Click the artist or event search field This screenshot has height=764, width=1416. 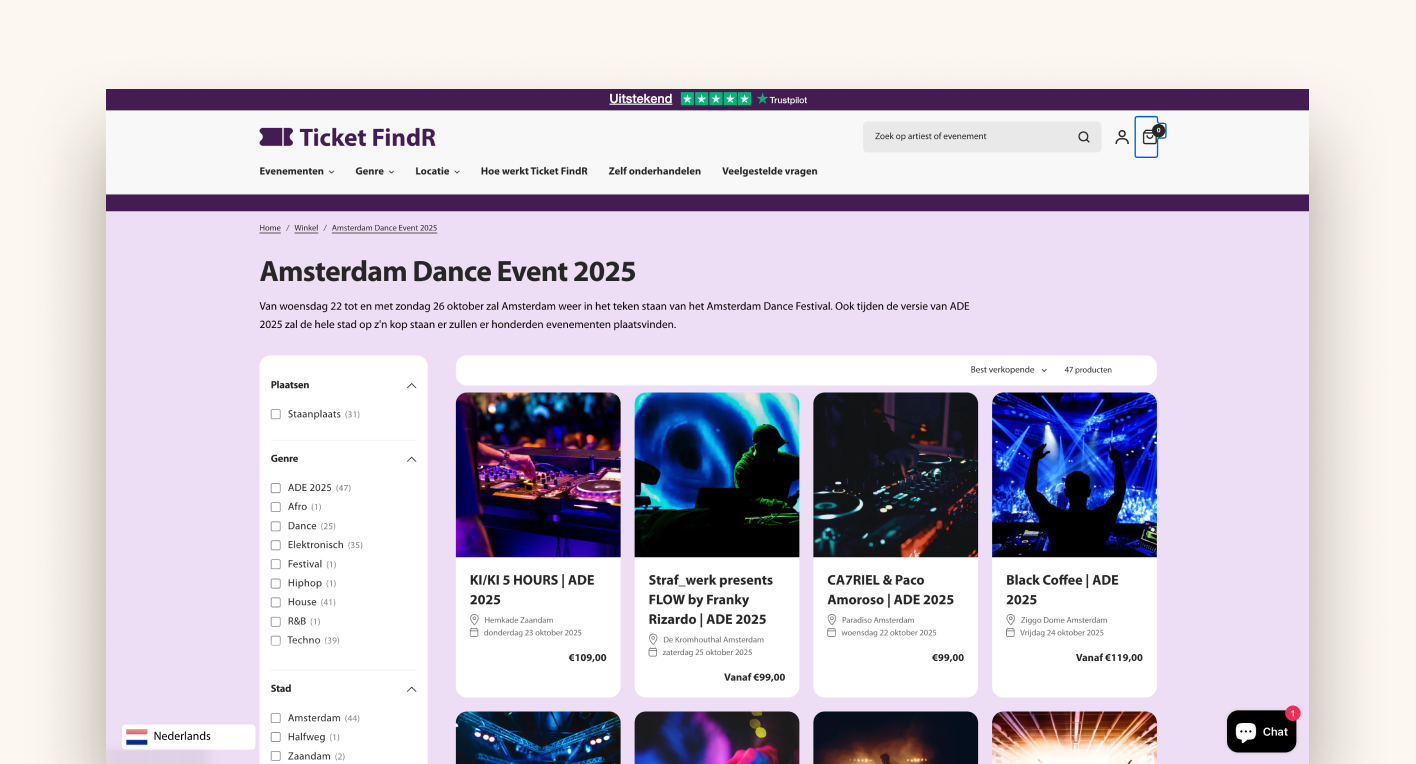(x=965, y=137)
